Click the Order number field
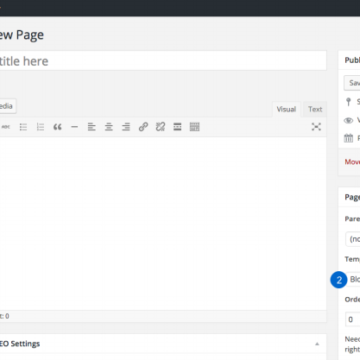 pos(353,319)
